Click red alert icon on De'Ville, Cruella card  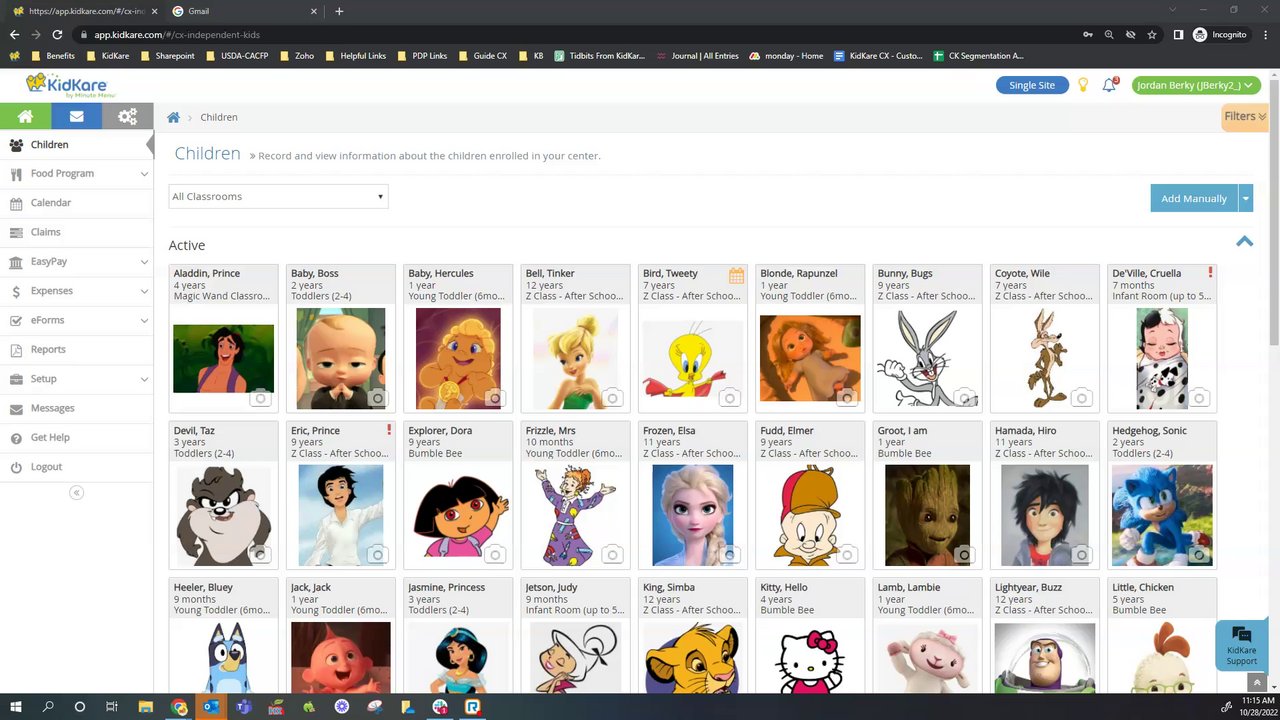(x=1210, y=272)
